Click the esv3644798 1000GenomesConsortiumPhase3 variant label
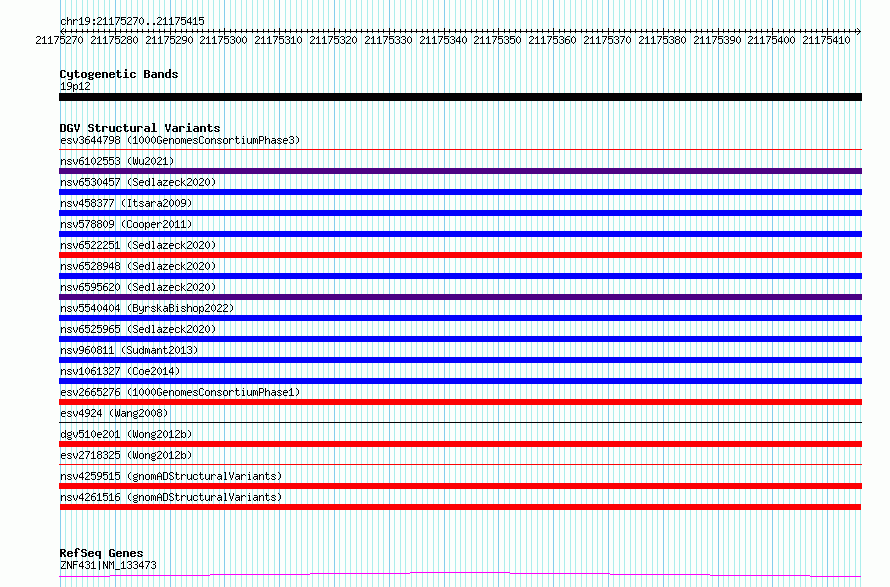Image resolution: width=890 pixels, height=587 pixels. pyautogui.click(x=180, y=140)
